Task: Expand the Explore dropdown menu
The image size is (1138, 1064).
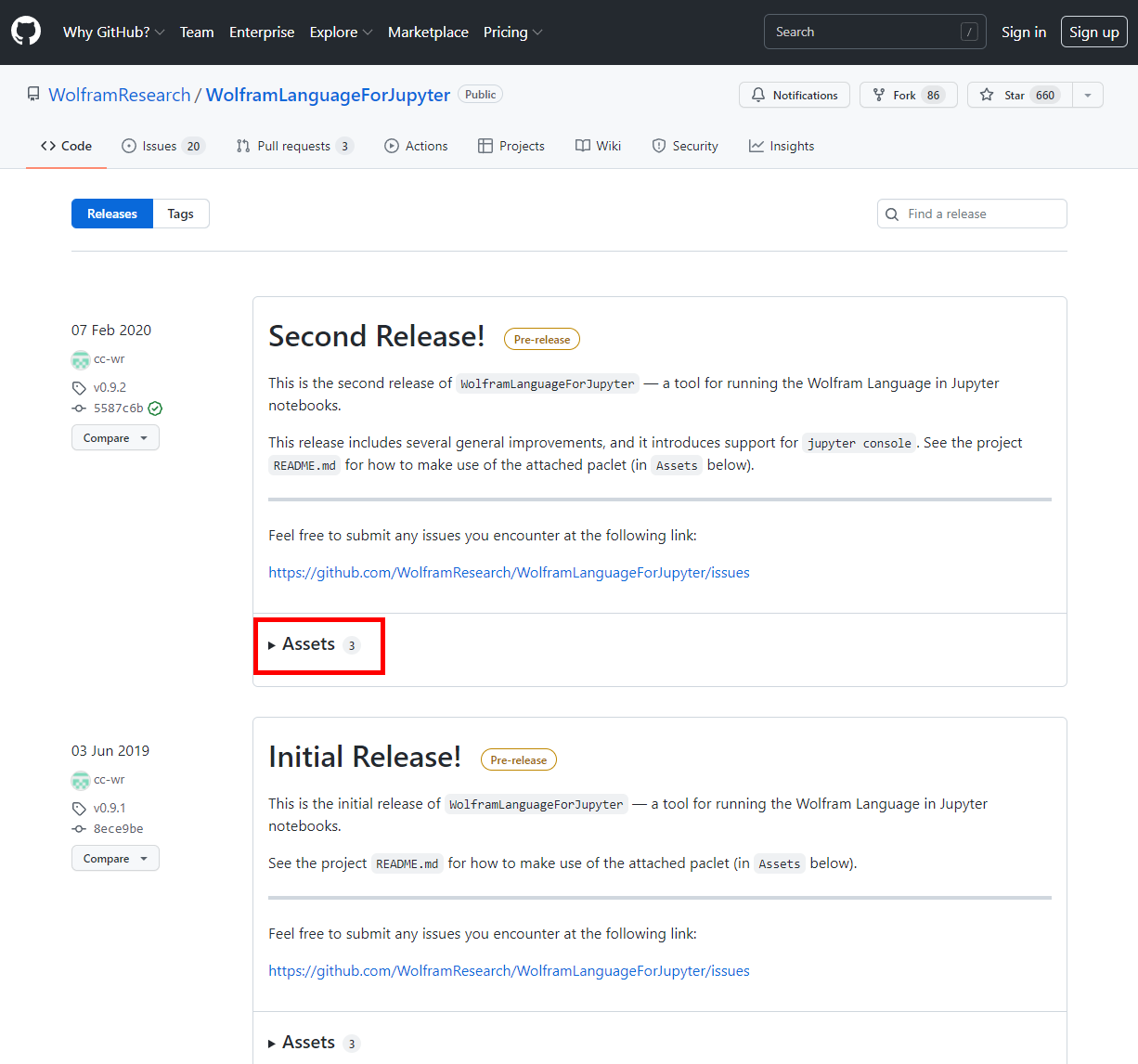Action: 341,32
